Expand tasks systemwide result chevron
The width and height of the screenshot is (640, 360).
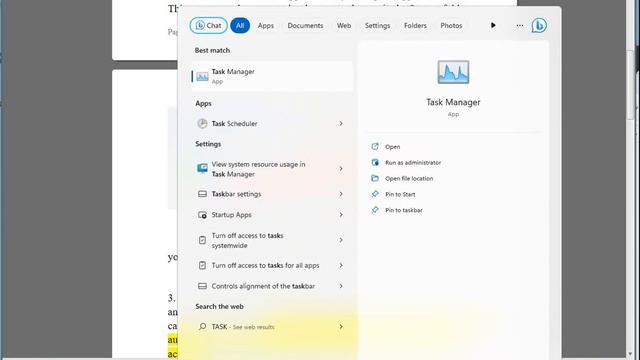coord(341,240)
